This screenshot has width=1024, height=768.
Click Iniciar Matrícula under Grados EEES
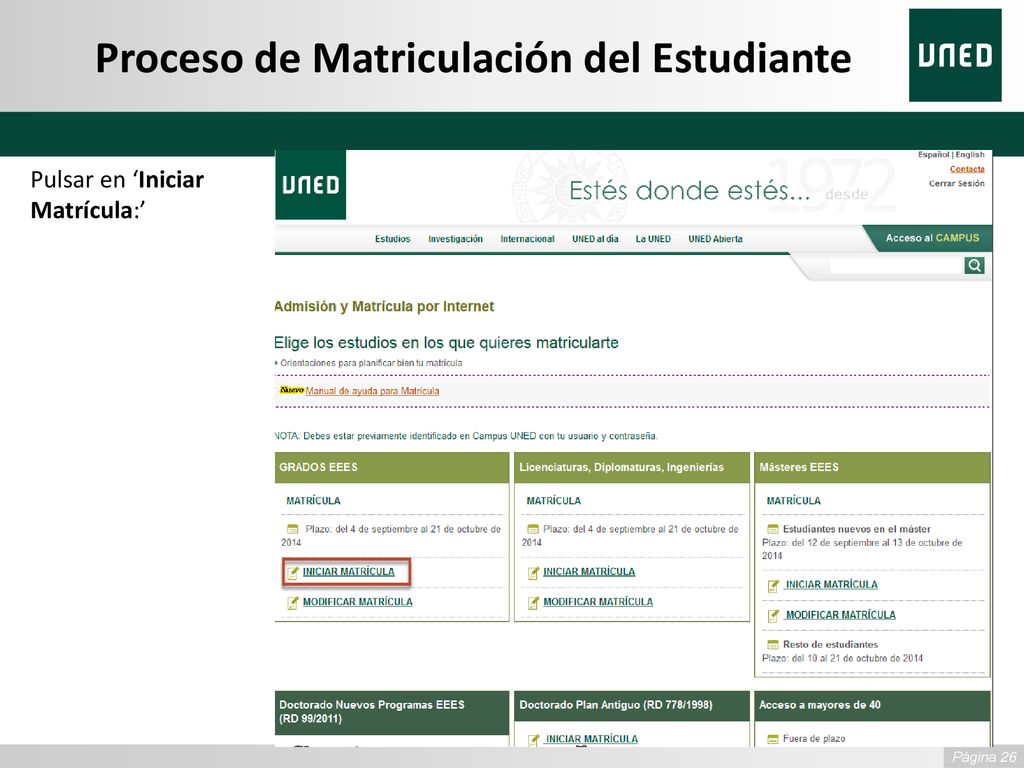pyautogui.click(x=349, y=571)
